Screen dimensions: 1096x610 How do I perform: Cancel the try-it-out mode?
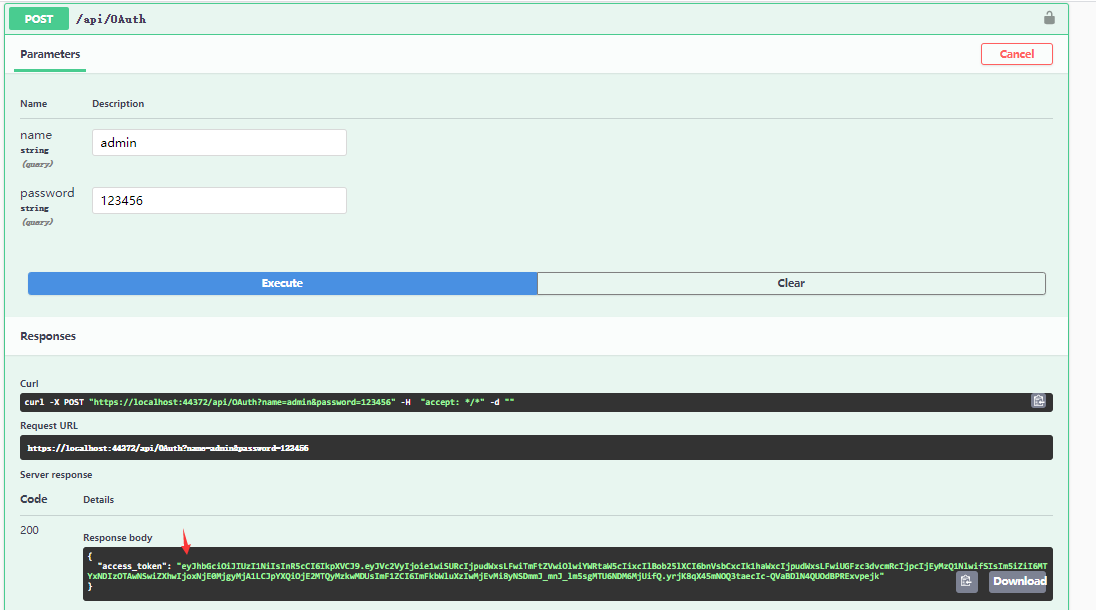coord(1016,54)
